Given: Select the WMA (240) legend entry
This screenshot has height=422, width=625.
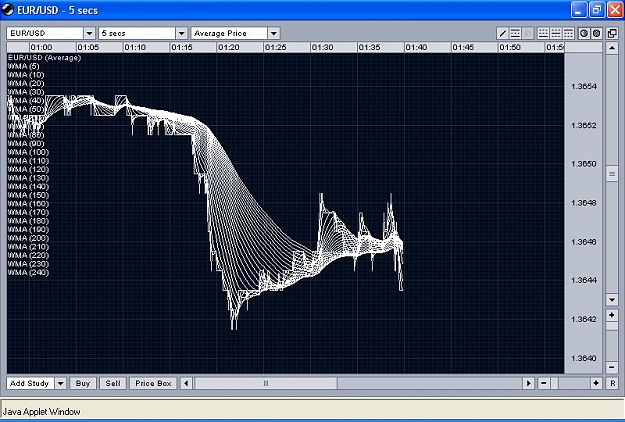Looking at the screenshot, I should [x=28, y=273].
